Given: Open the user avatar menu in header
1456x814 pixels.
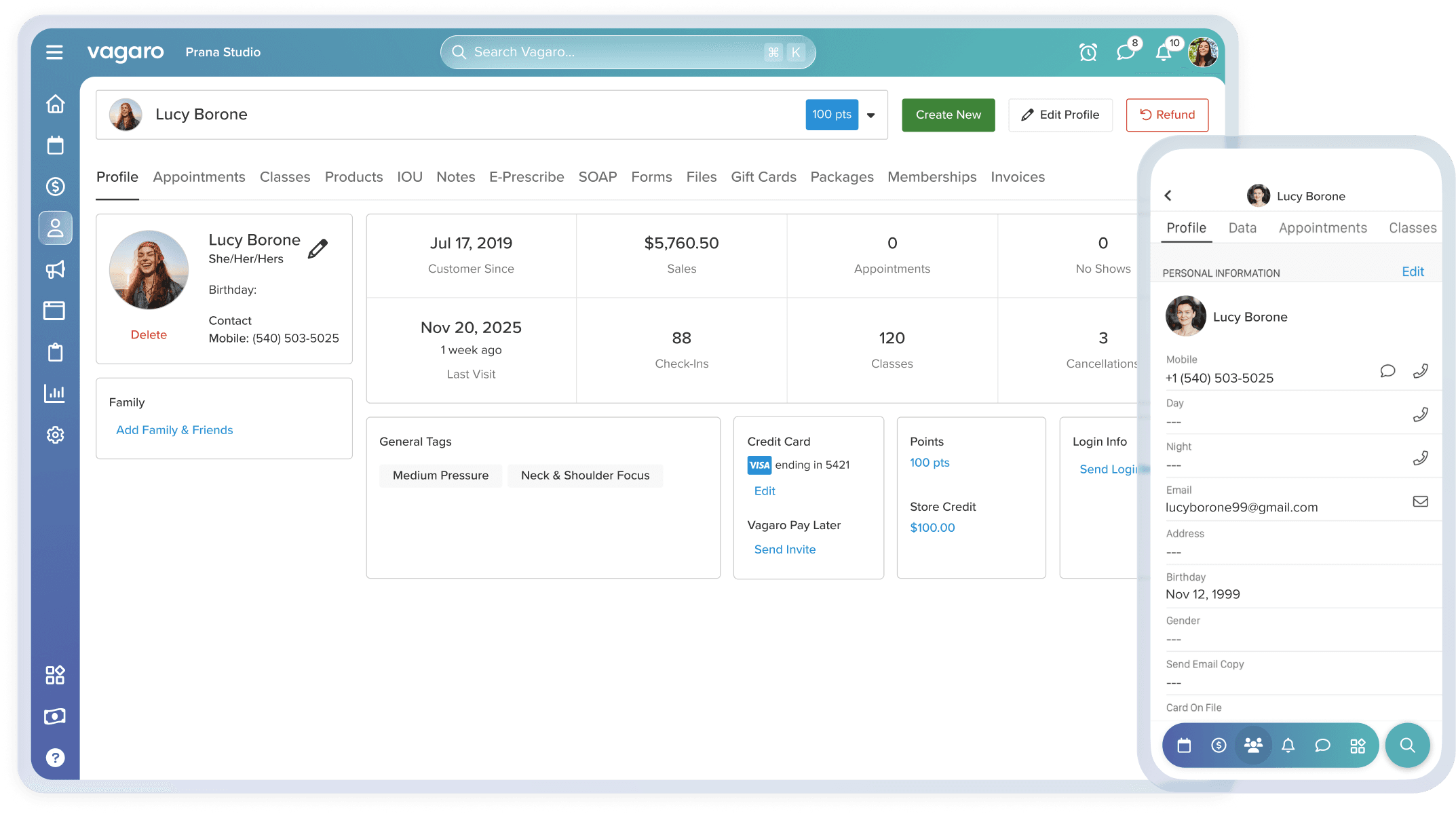Looking at the screenshot, I should click(1204, 52).
